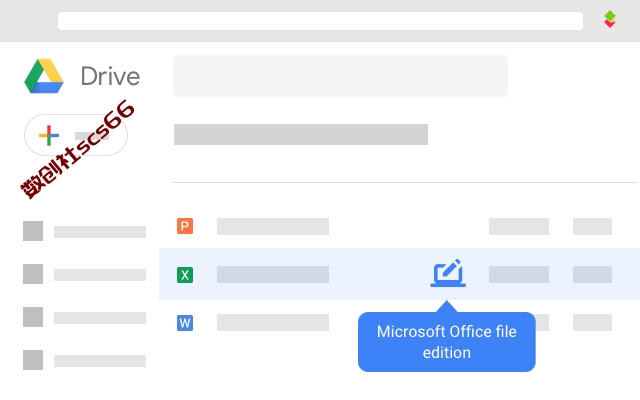Click the green and red browser extension icon
The width and height of the screenshot is (640, 400).
click(610, 19)
